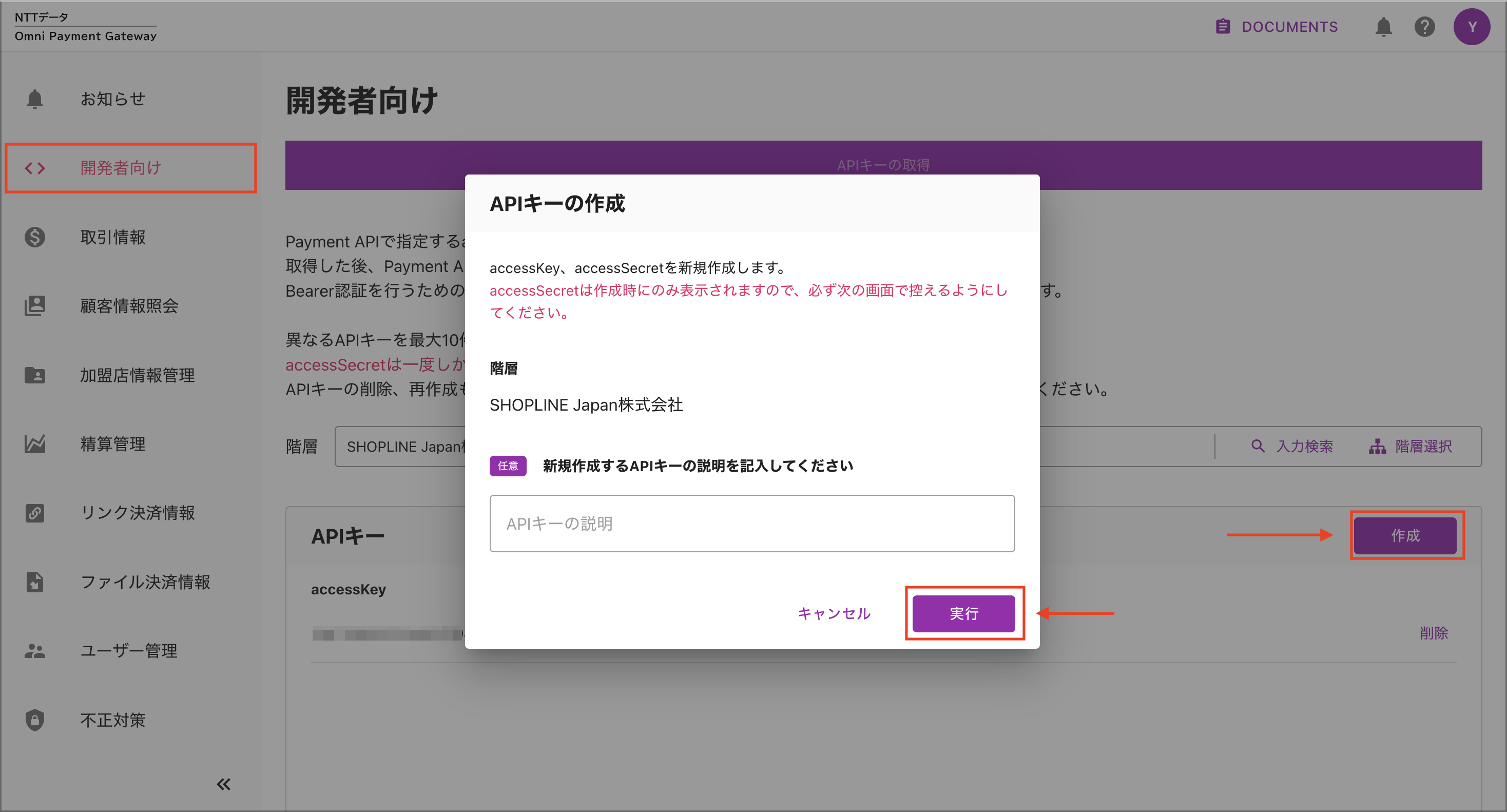
Task: Click the hierarchy icon beside 階層選択
Action: click(1377, 447)
